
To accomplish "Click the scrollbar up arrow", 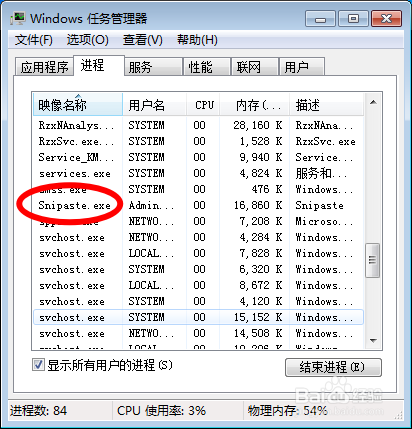I will [373, 102].
